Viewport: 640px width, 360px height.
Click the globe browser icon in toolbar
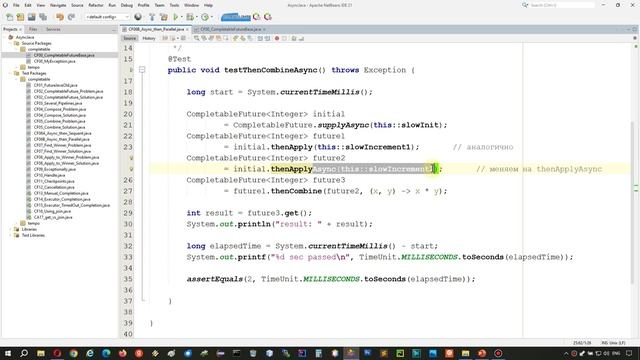click(138, 17)
